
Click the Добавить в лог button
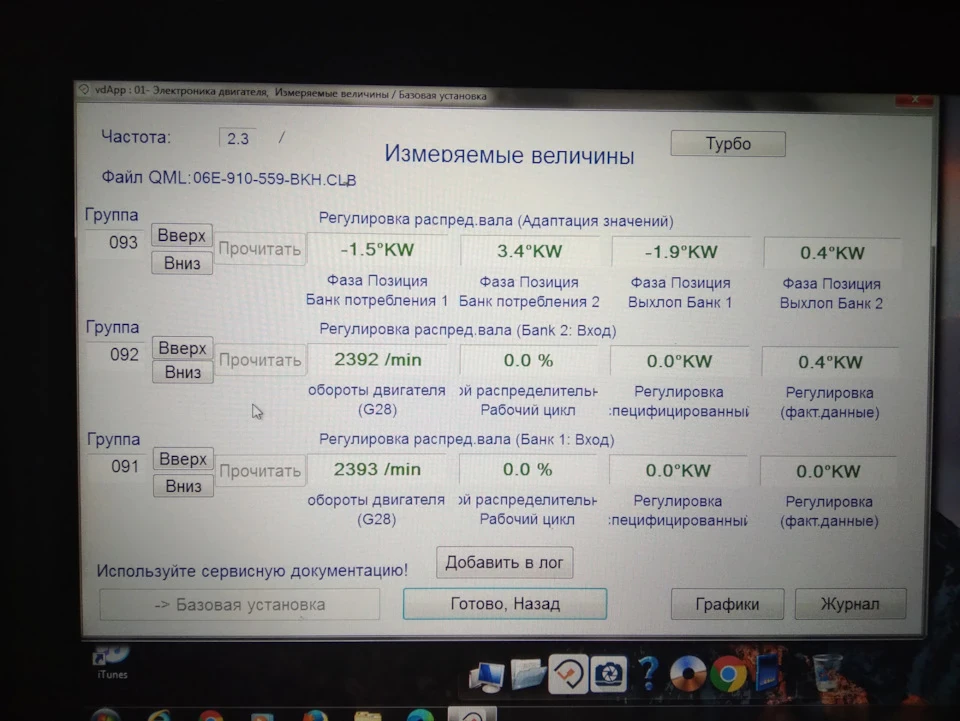pos(504,562)
